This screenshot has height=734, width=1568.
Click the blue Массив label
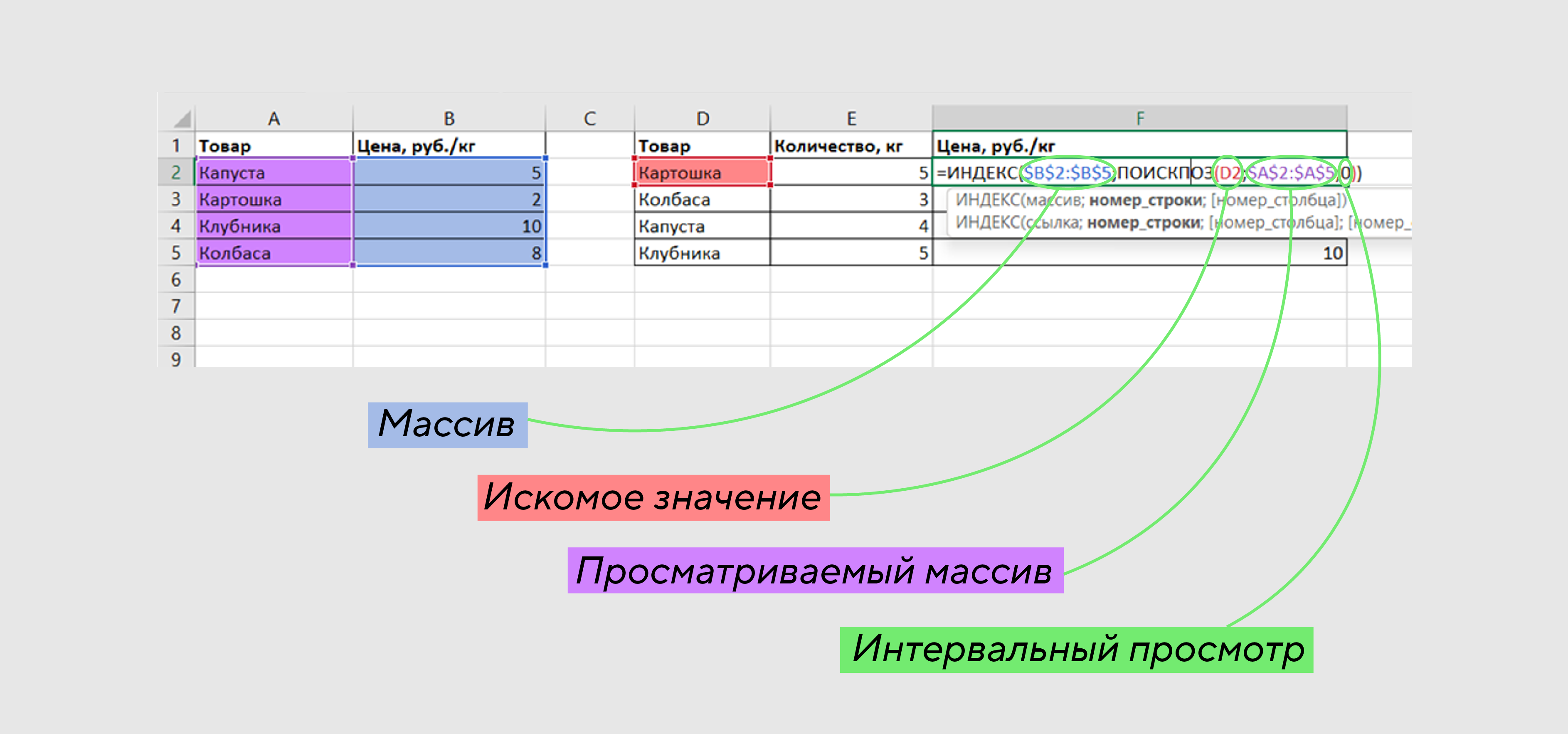pyautogui.click(x=447, y=425)
